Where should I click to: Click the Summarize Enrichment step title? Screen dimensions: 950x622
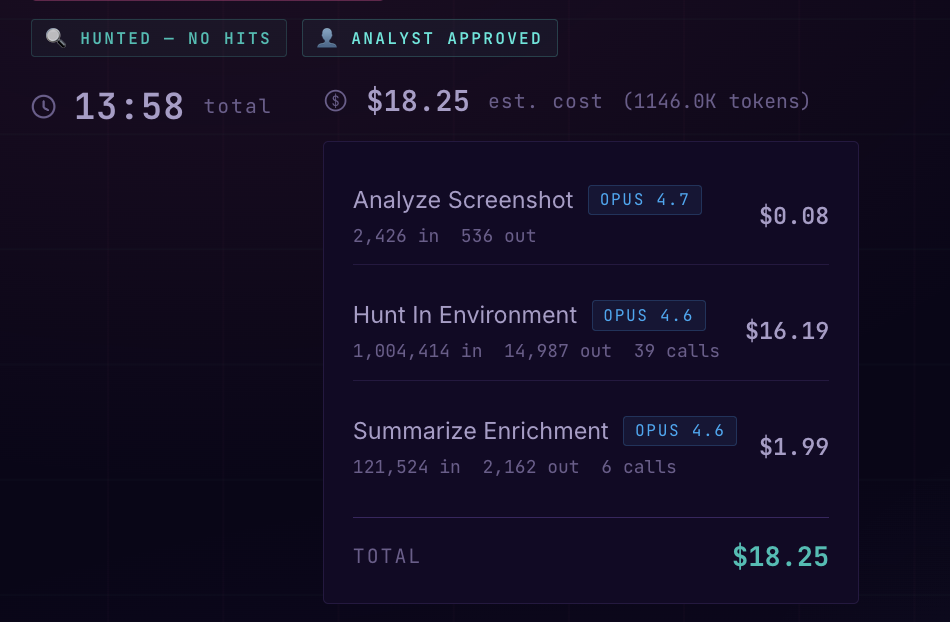(480, 431)
